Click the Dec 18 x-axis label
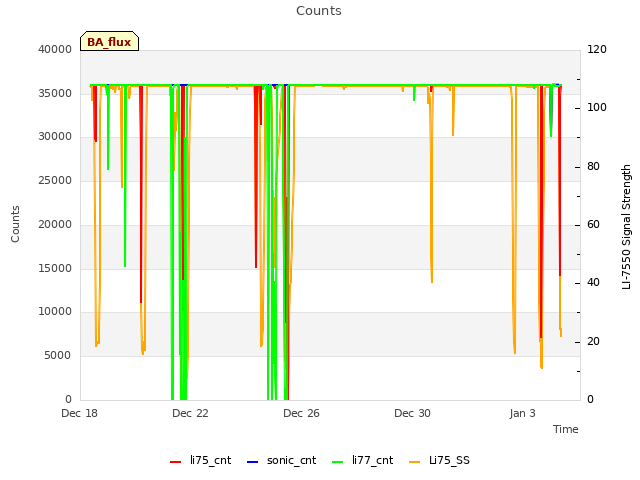 (x=80, y=413)
